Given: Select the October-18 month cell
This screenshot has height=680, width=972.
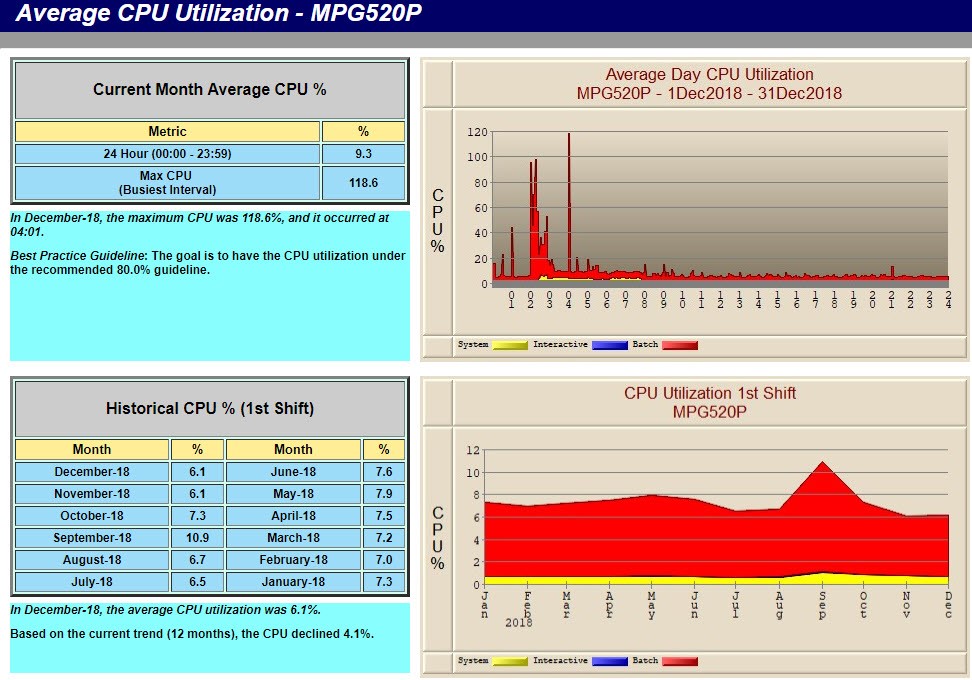Looking at the screenshot, I should 92,516.
